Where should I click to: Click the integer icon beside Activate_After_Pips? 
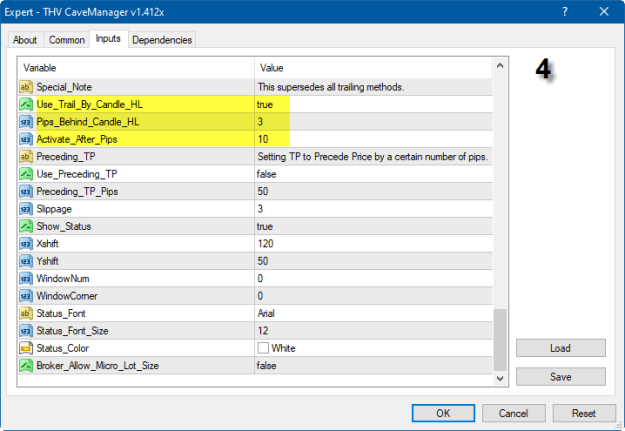(x=26, y=139)
